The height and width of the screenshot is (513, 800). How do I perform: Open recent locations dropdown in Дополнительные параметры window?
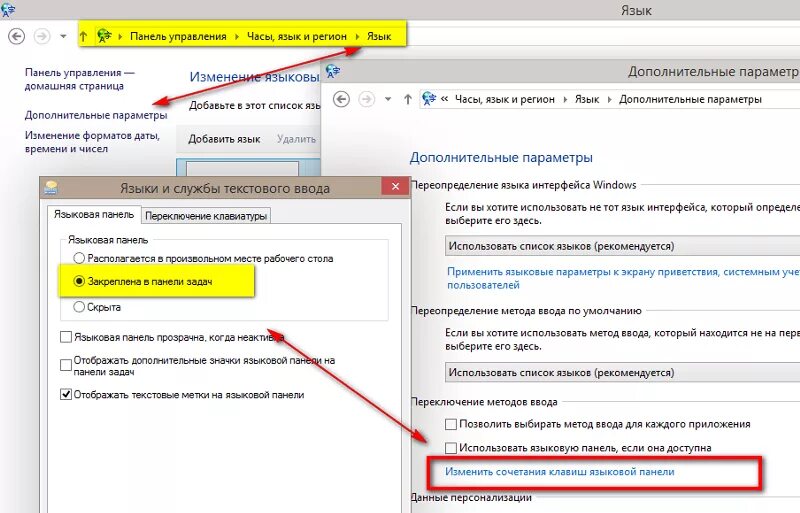[x=388, y=99]
